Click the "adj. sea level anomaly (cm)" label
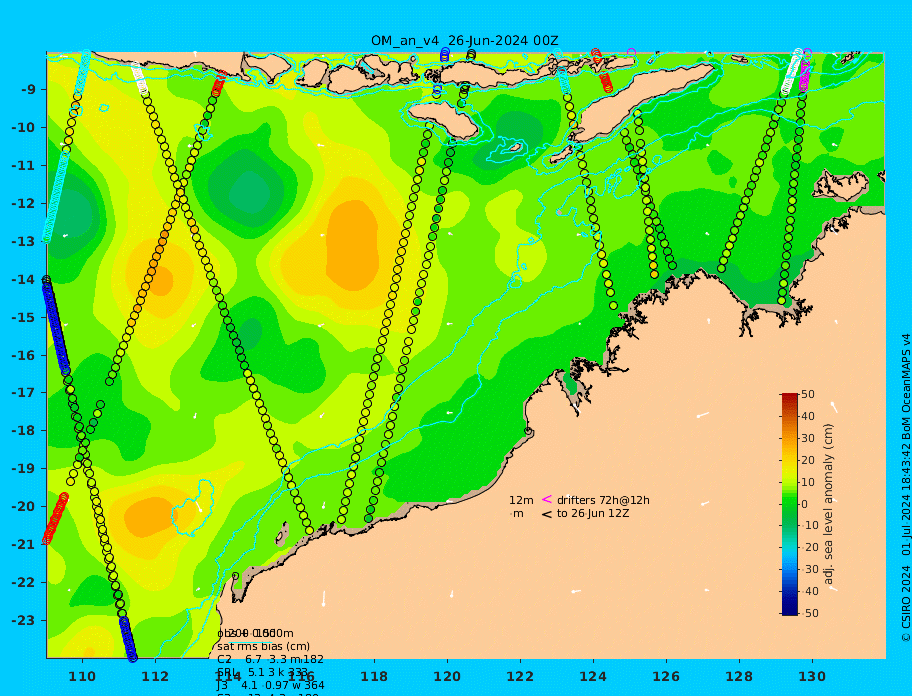 point(828,504)
